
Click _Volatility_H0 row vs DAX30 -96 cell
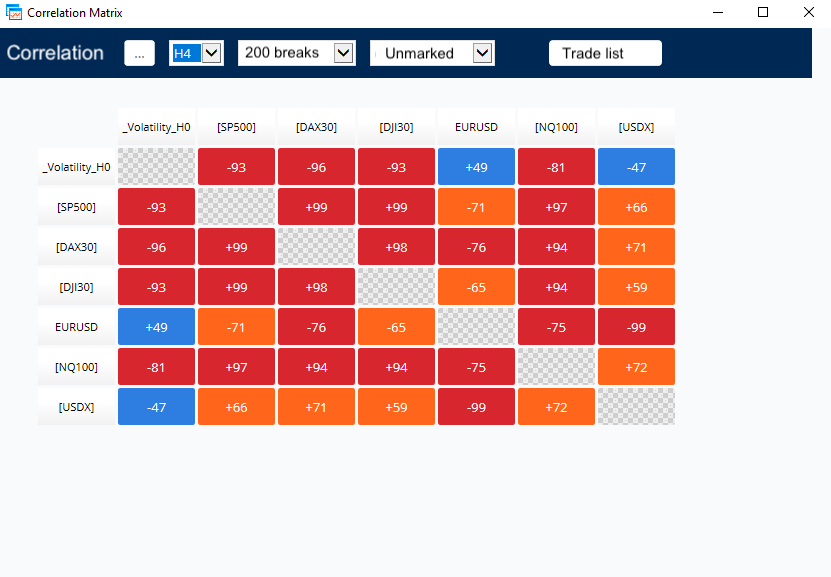(x=316, y=167)
